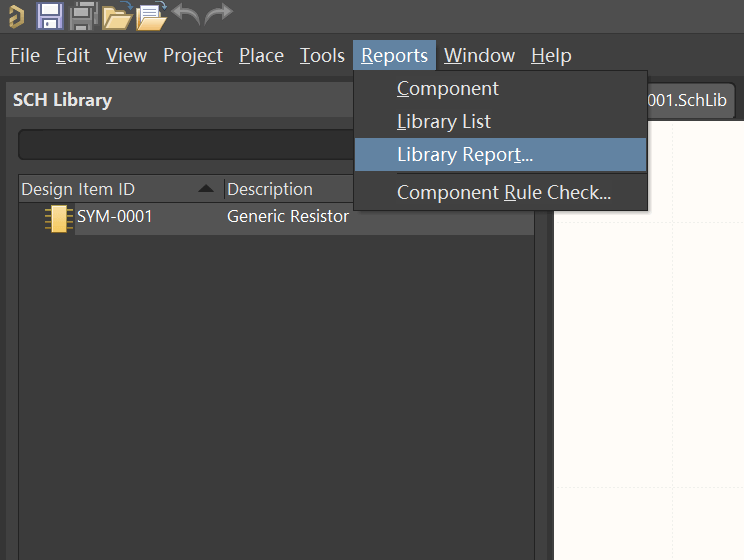Click the SCH Library search field
The width and height of the screenshot is (744, 560).
186,145
